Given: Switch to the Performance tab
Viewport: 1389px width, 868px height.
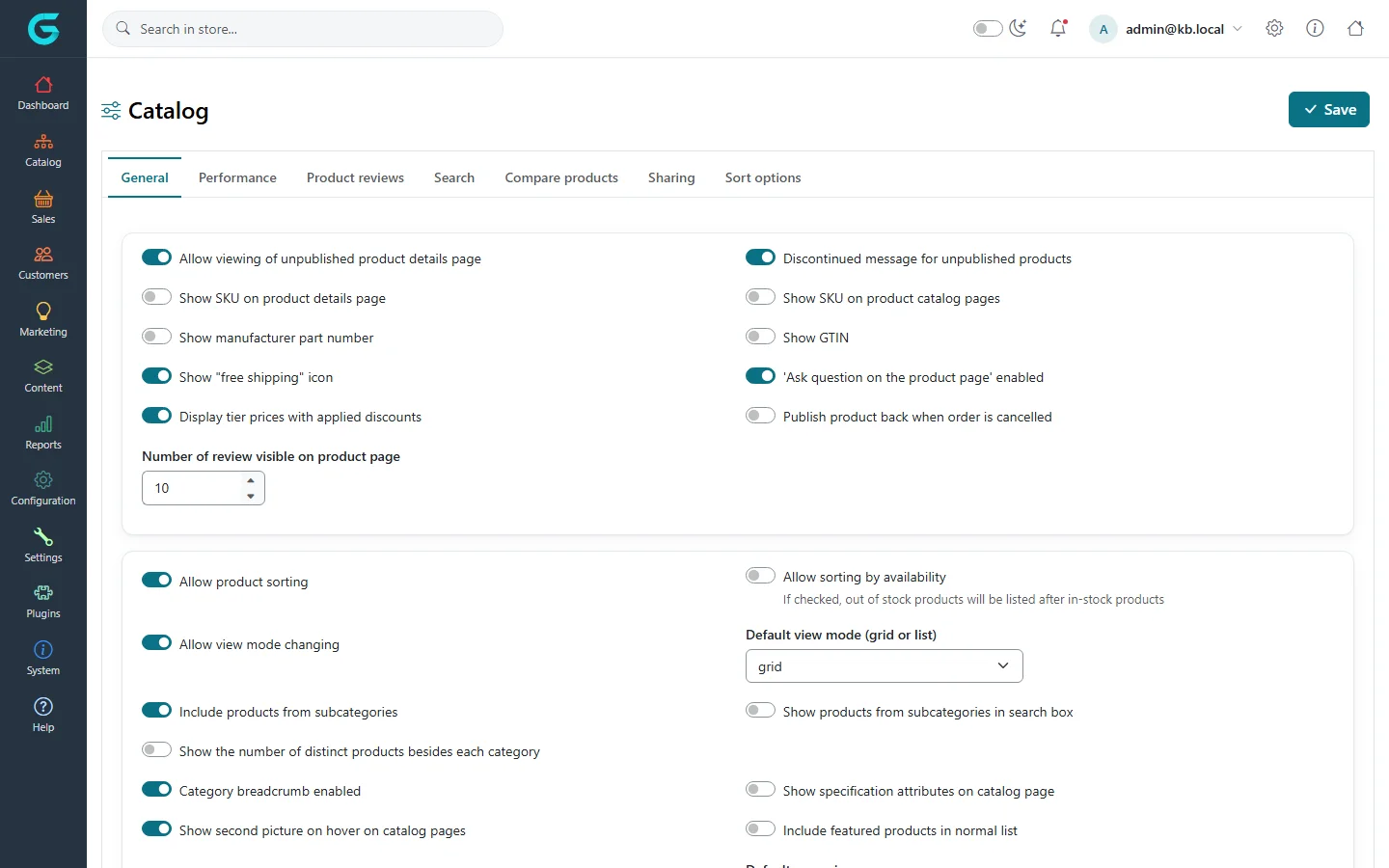Looking at the screenshot, I should pyautogui.click(x=237, y=177).
